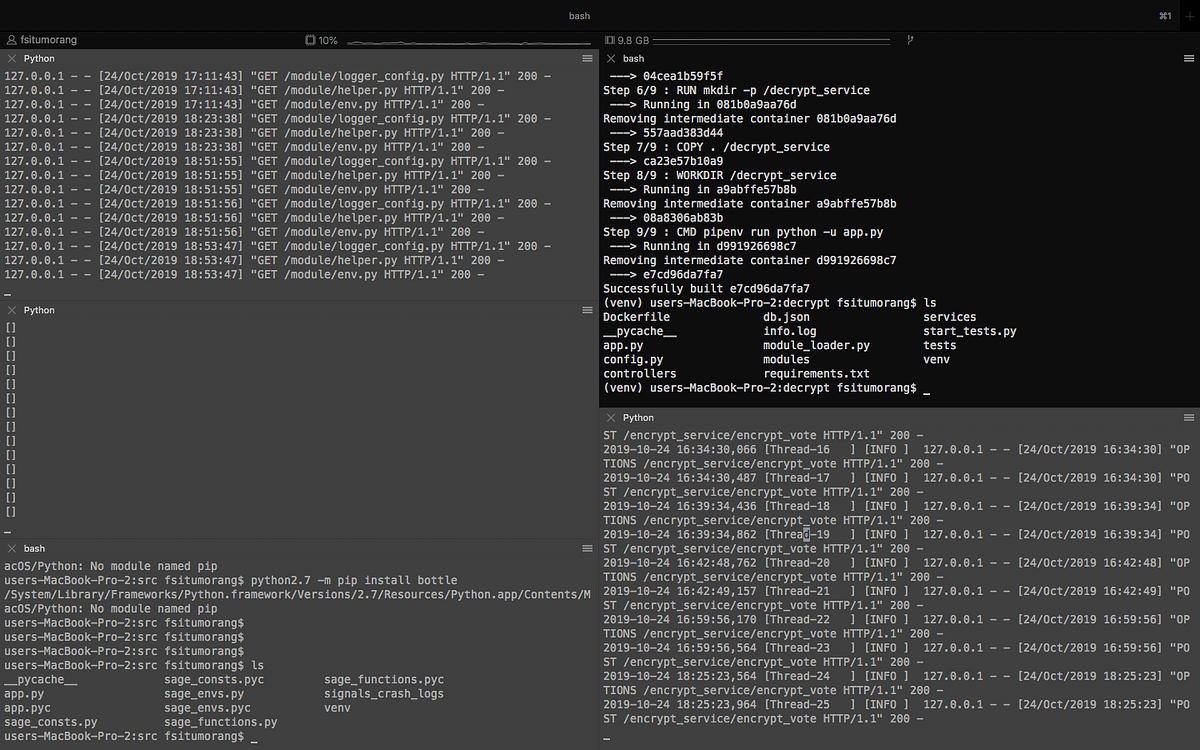The image size is (1200, 750).
Task: Open the hamburger menu on bottom-right Python pane
Action: pos(1189,417)
